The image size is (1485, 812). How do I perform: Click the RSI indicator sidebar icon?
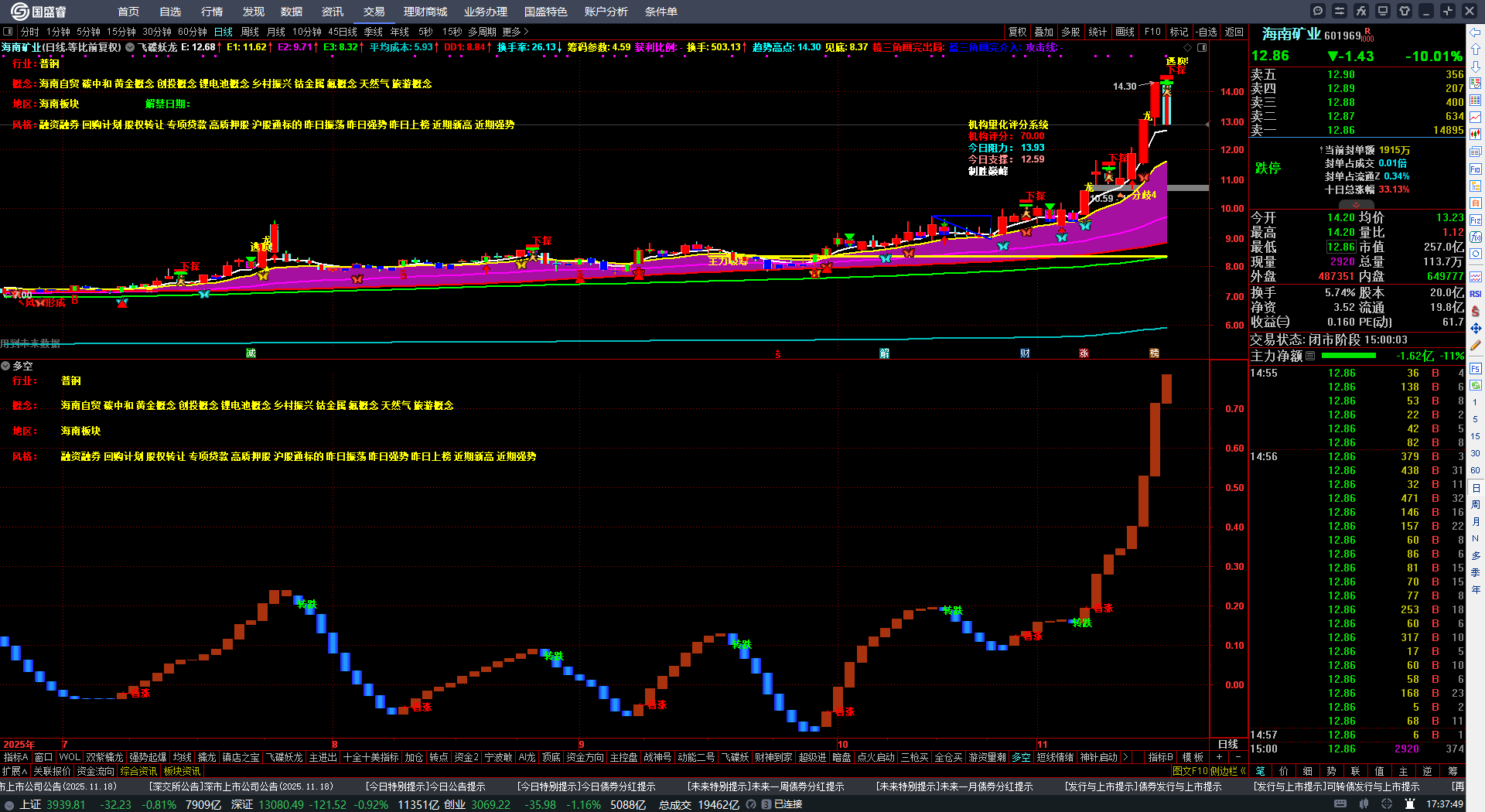coord(1476,294)
